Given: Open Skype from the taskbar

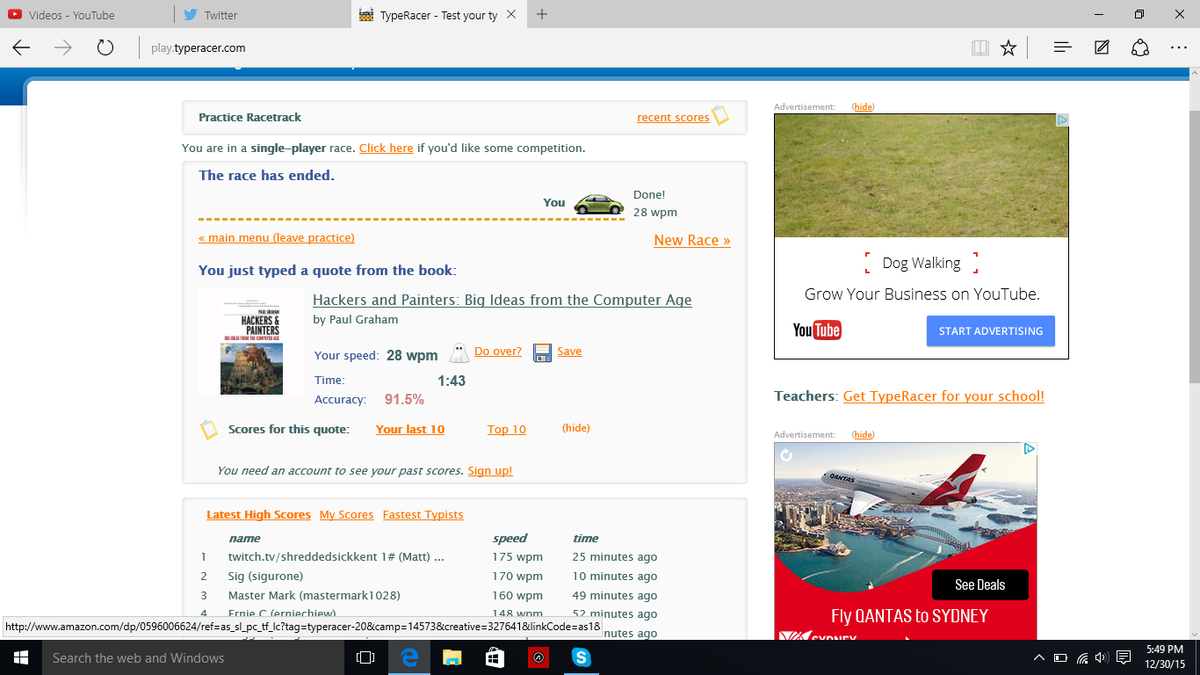Looking at the screenshot, I should pos(580,658).
